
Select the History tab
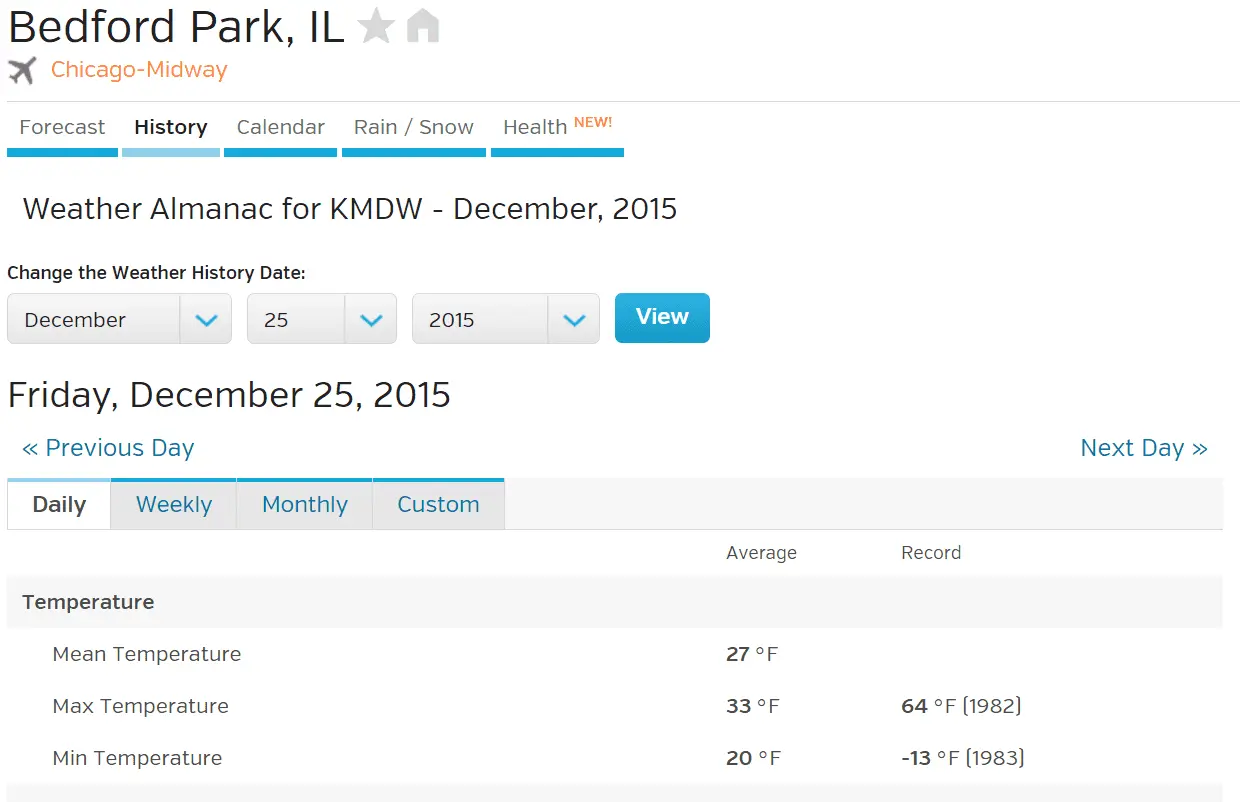[x=171, y=128]
